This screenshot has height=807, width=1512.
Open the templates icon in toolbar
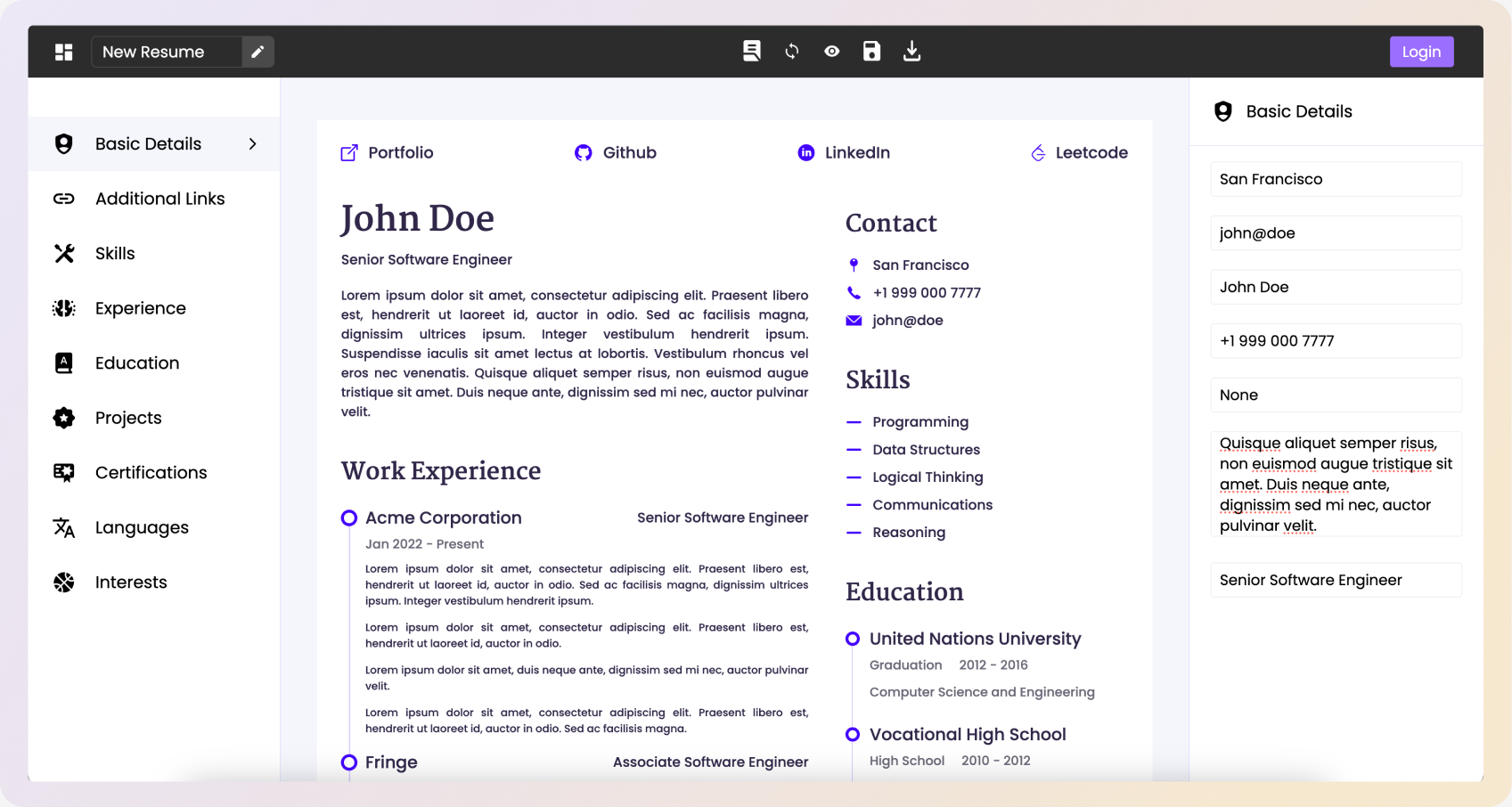(x=752, y=51)
